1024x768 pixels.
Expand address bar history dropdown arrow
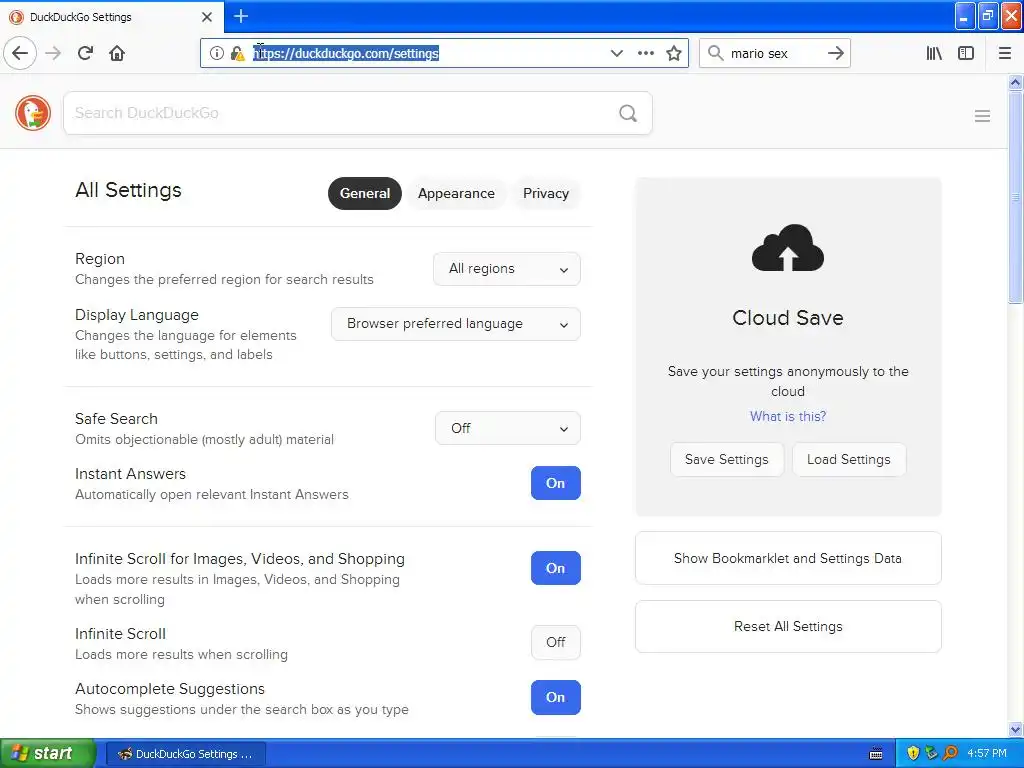(x=616, y=53)
